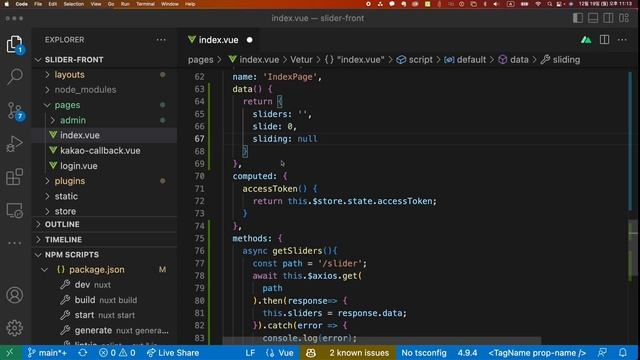Screen dimensions: 640x360
Task: Expand the admin folder
Action: [x=104, y=120]
